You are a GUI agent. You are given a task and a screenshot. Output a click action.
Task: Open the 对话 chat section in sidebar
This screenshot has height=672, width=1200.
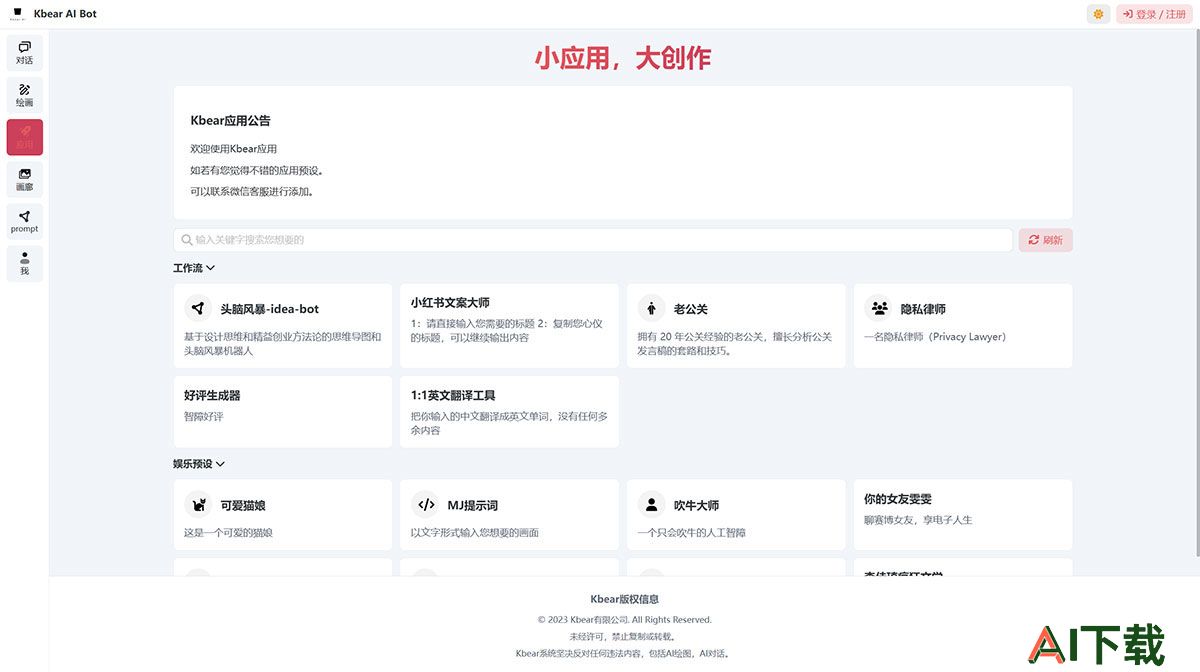pyautogui.click(x=25, y=53)
